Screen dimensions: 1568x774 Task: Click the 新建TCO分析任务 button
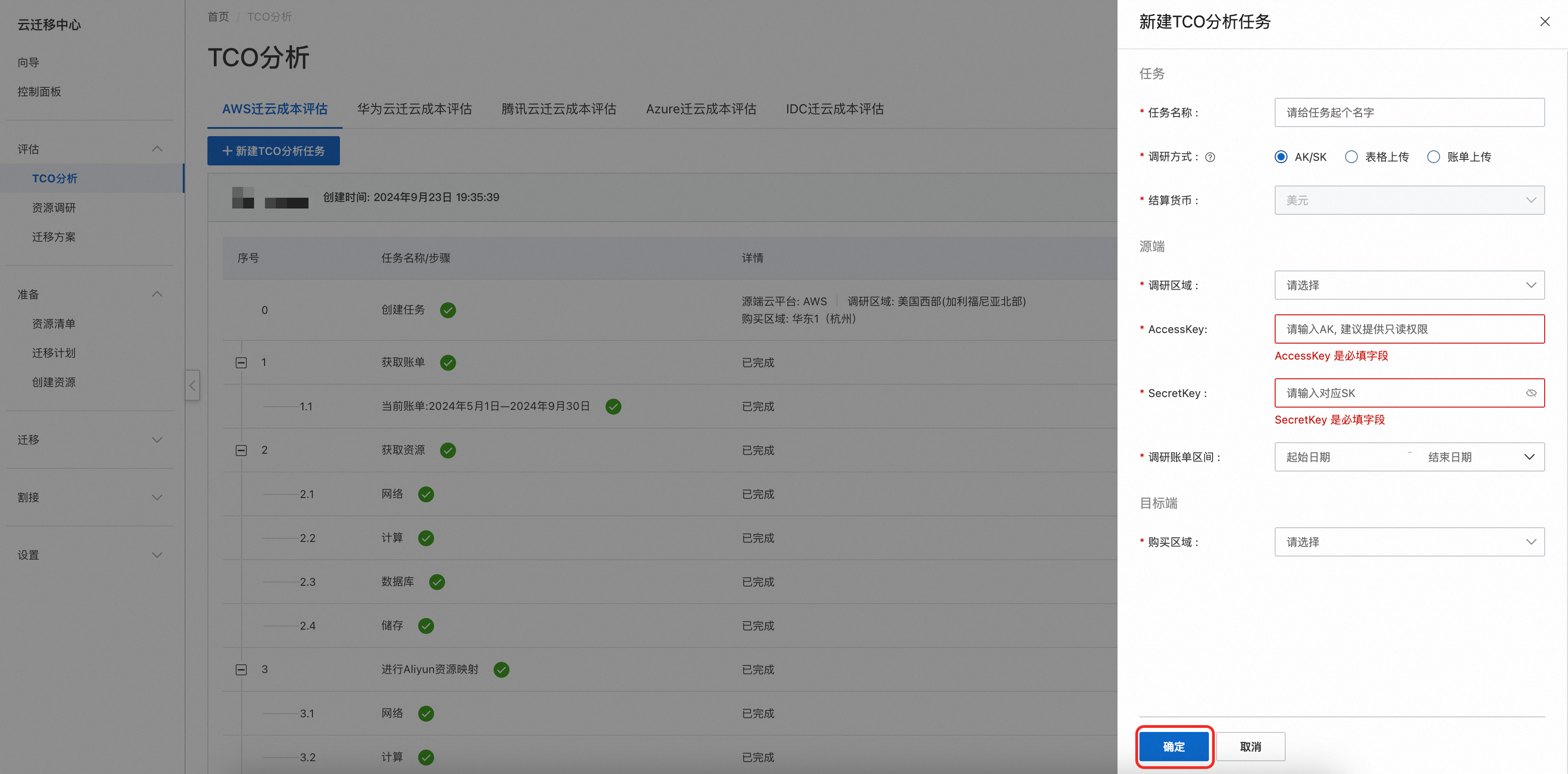click(273, 151)
